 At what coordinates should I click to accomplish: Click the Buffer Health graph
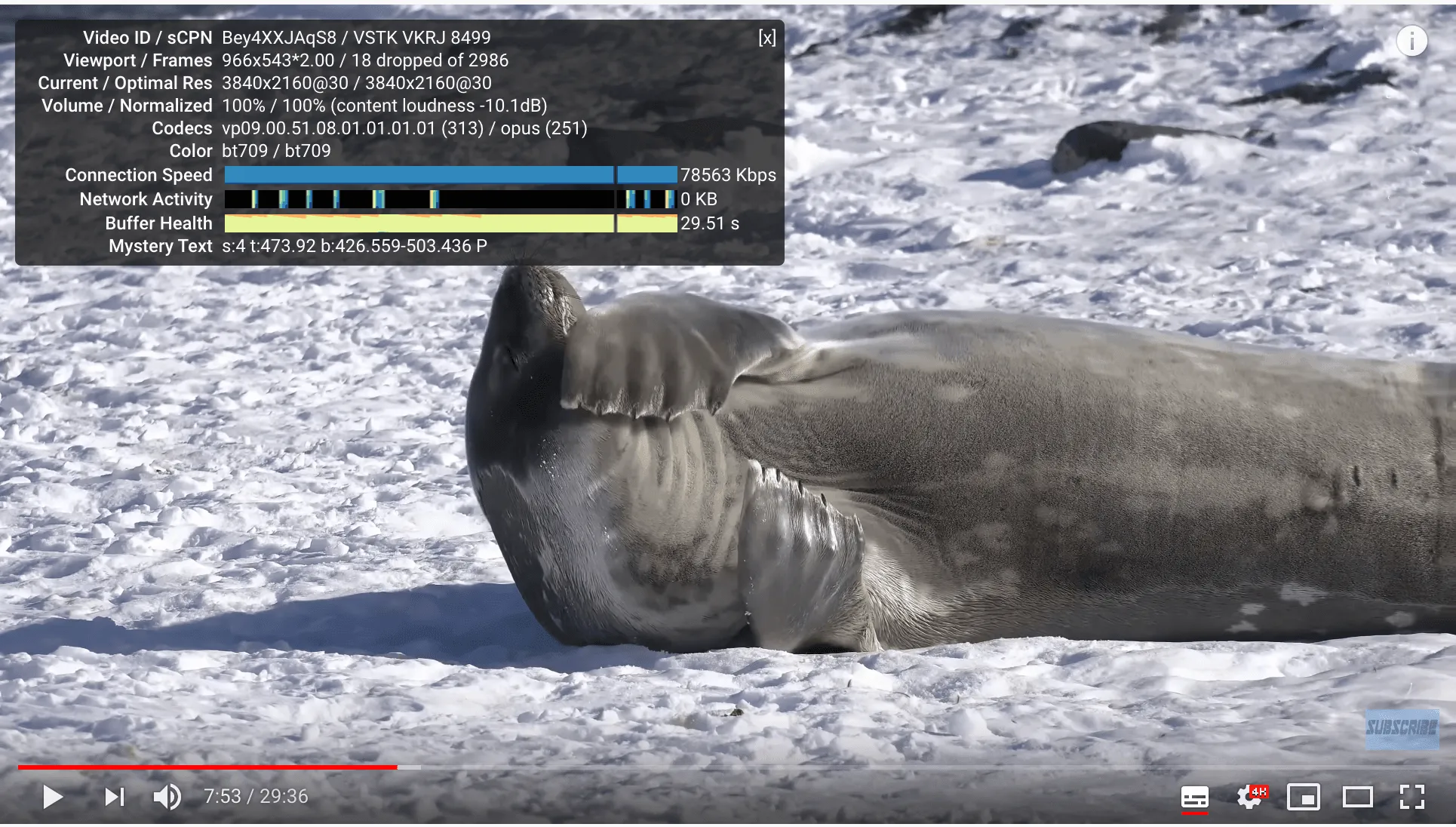coord(450,223)
